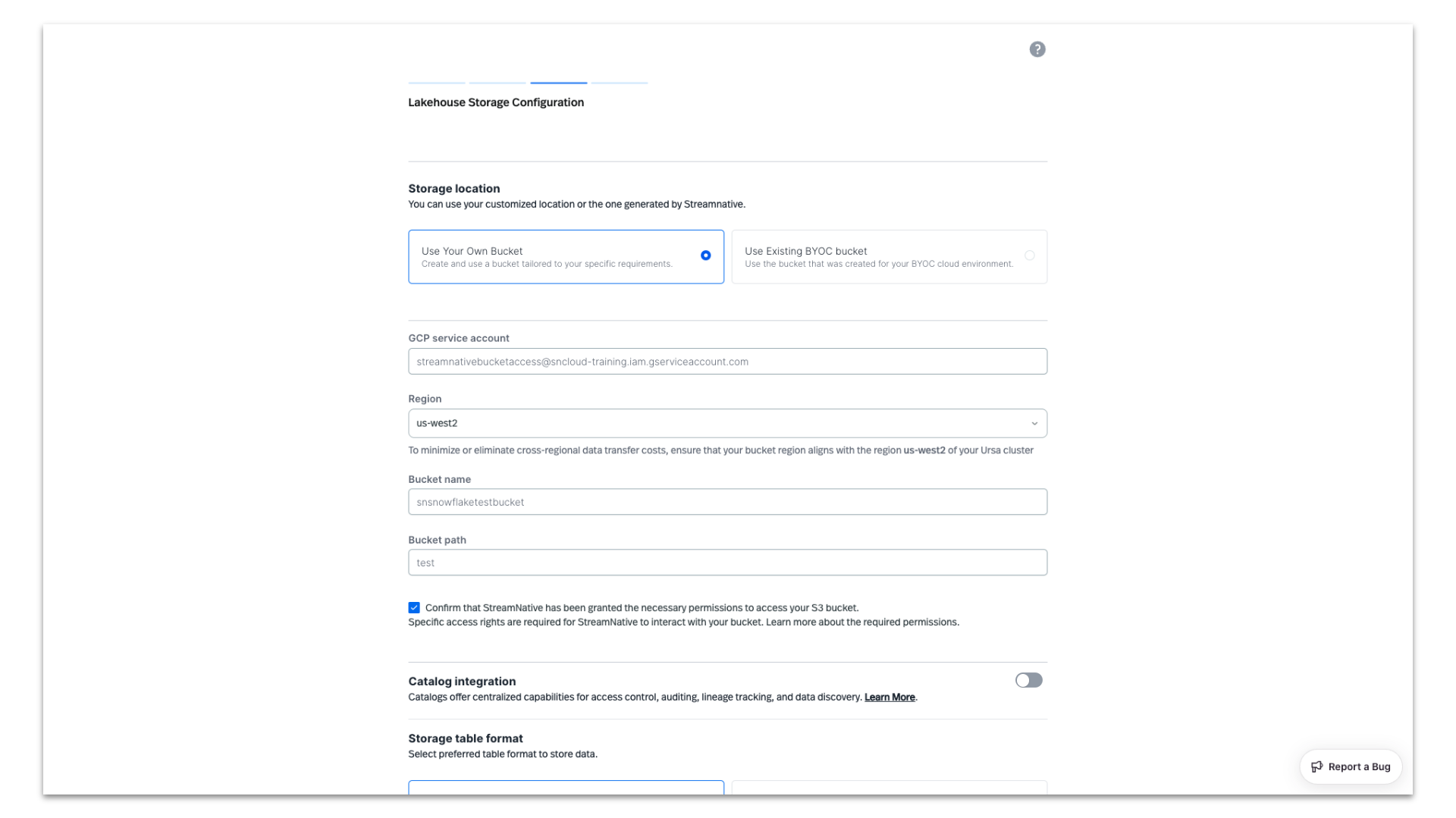The image size is (1456, 818).
Task: Jump to the fourth progress step bar
Action: pos(619,83)
